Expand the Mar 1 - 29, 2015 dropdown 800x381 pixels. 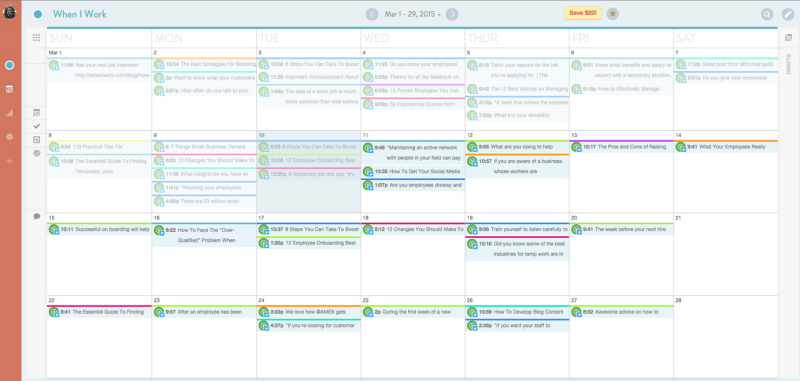tap(413, 14)
